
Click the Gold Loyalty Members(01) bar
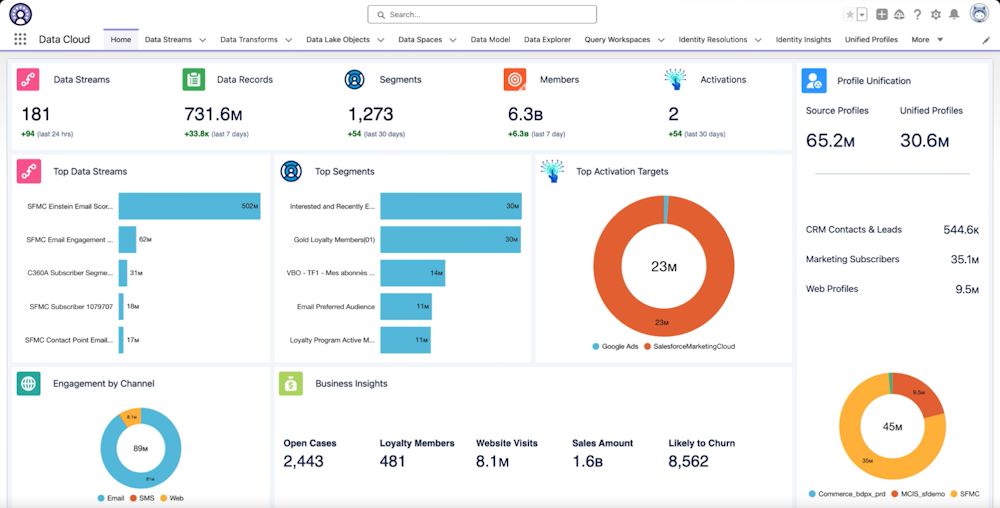click(x=450, y=240)
